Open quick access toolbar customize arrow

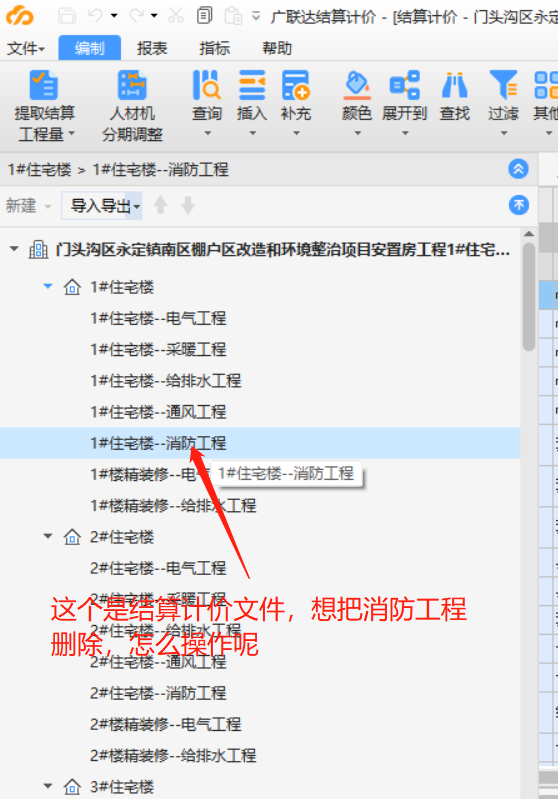[256, 16]
